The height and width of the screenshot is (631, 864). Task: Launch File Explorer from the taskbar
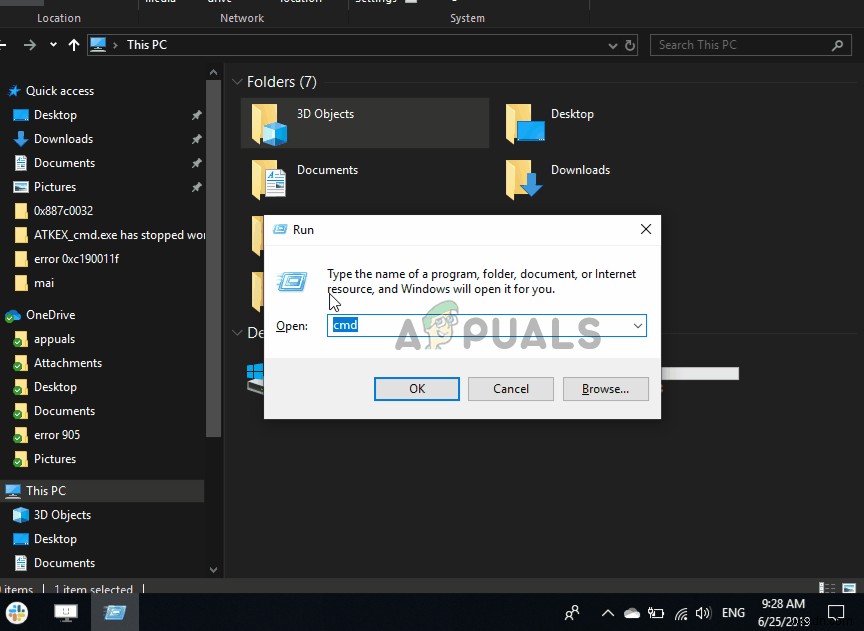(114, 612)
